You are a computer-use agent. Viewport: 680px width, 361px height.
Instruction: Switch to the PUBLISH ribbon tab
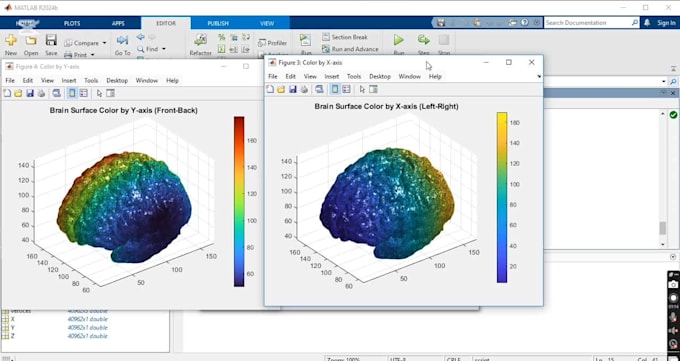click(x=218, y=23)
